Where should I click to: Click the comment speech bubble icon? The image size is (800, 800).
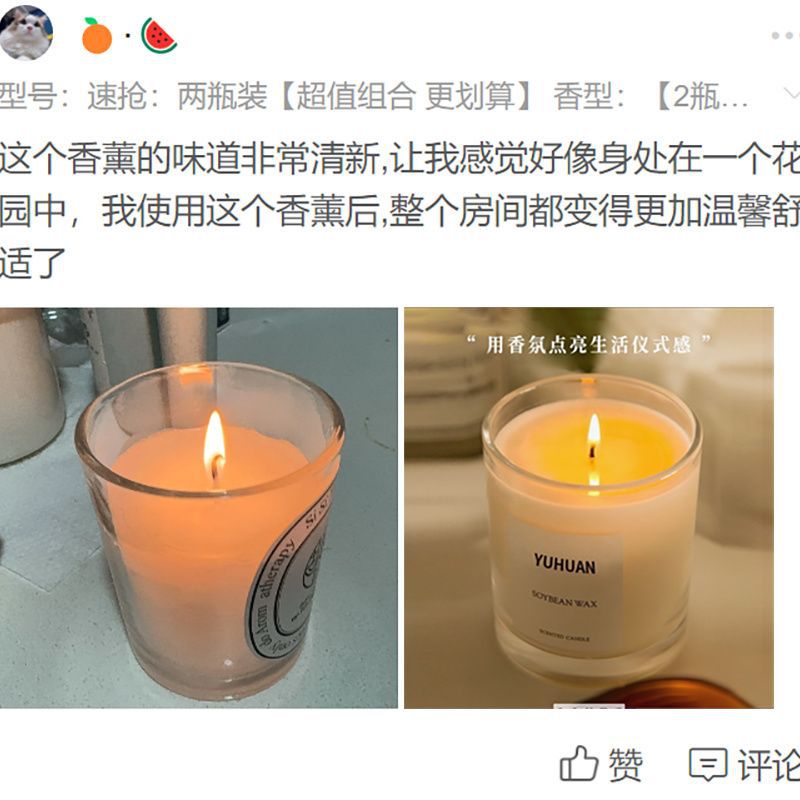[x=708, y=764]
